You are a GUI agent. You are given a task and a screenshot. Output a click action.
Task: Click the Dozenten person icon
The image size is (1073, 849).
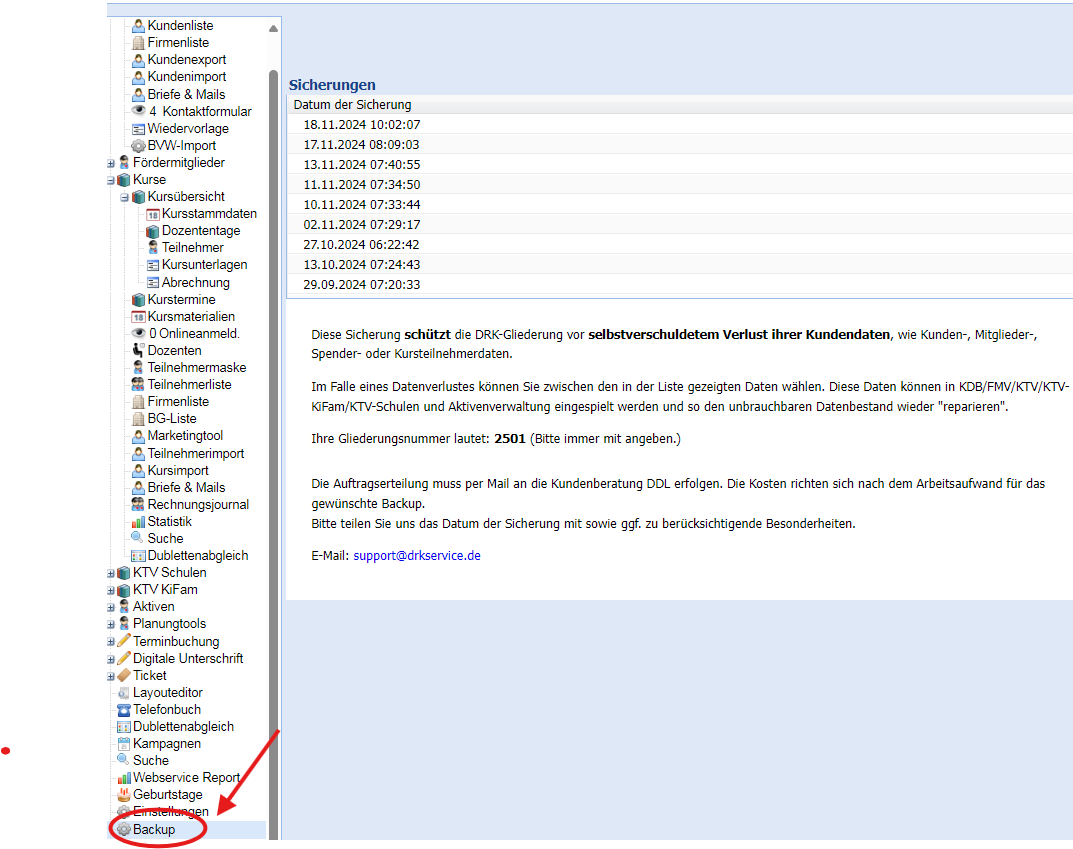(139, 351)
